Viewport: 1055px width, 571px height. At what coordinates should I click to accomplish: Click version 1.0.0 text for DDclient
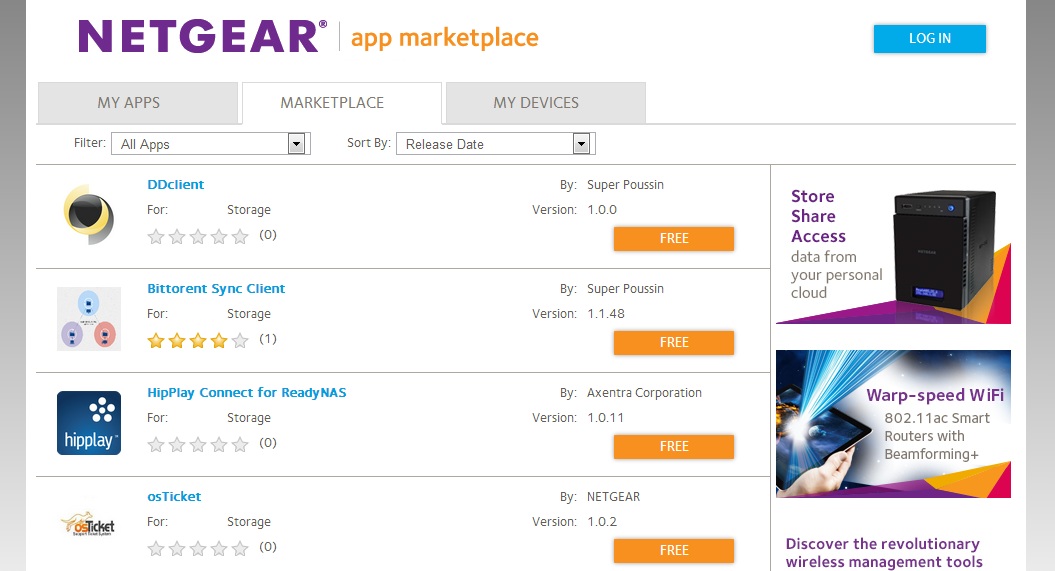(x=602, y=209)
